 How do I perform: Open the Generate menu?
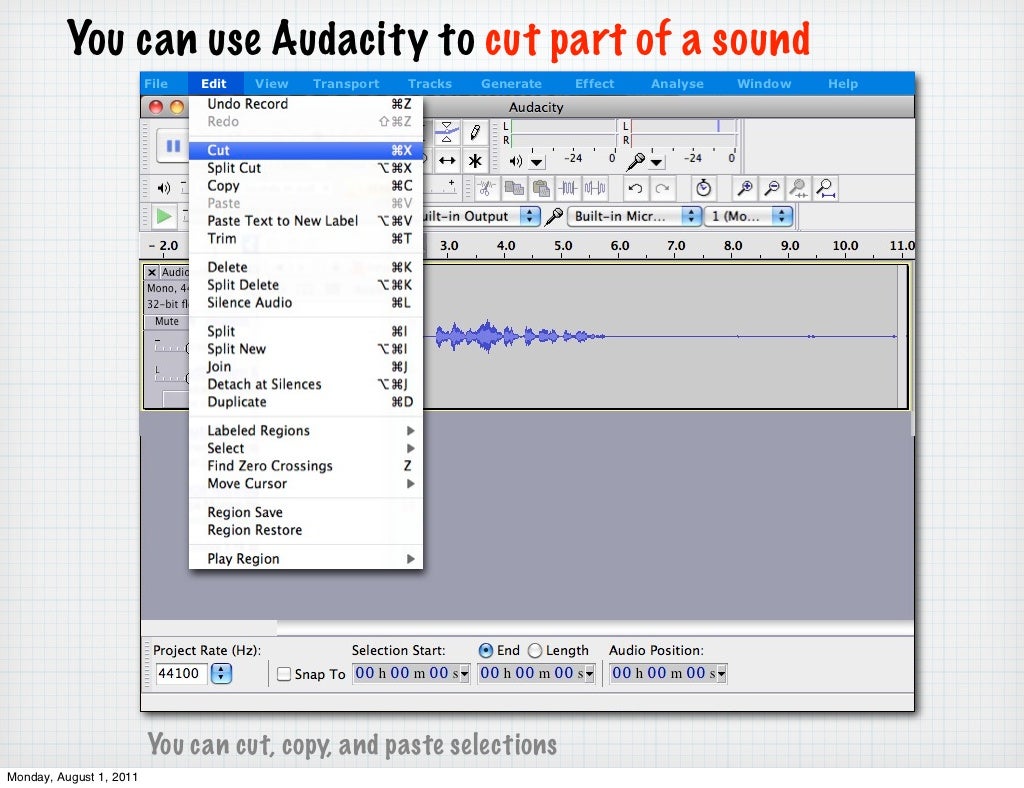pyautogui.click(x=511, y=84)
